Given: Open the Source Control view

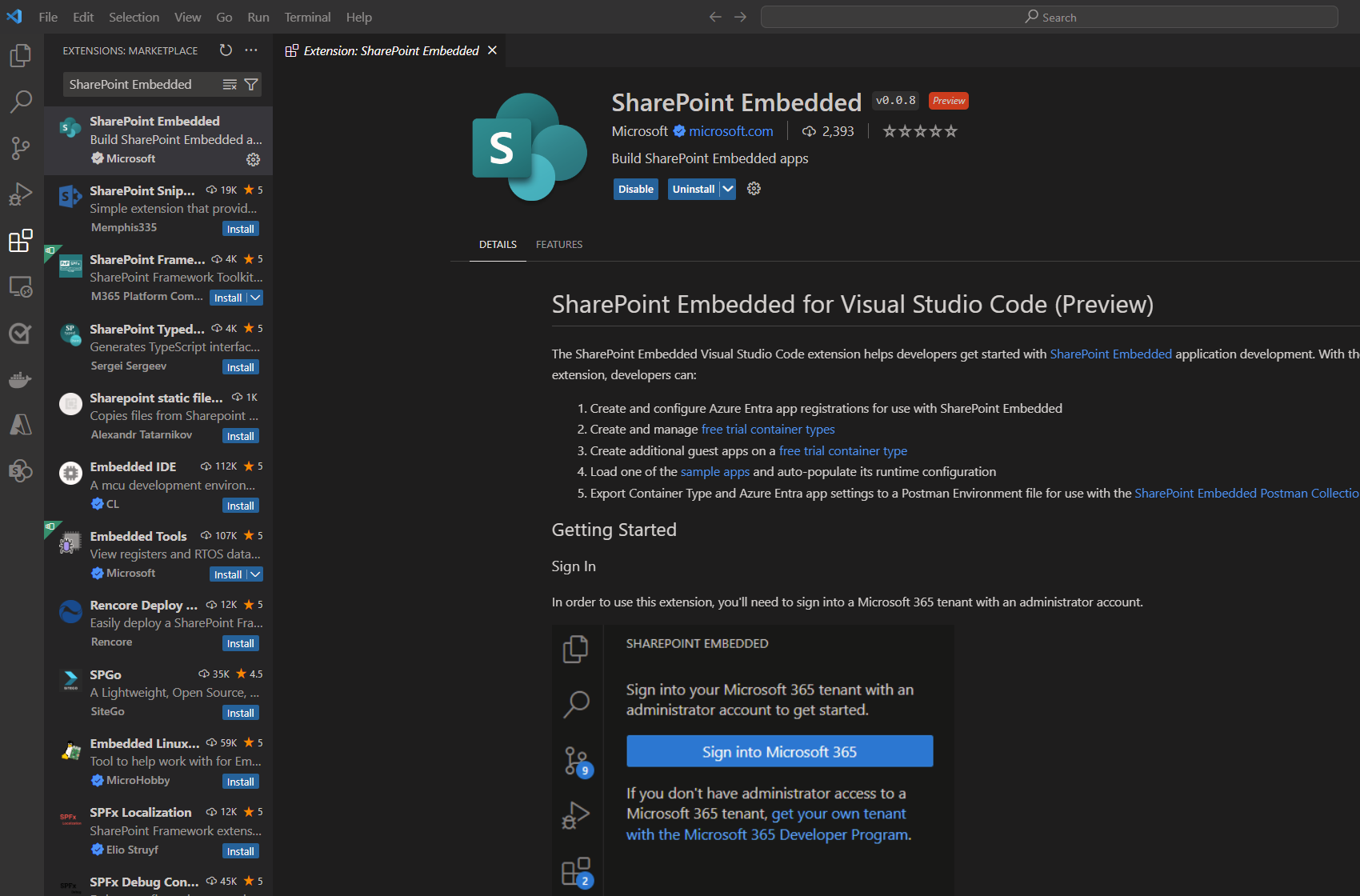Looking at the screenshot, I should [x=20, y=148].
